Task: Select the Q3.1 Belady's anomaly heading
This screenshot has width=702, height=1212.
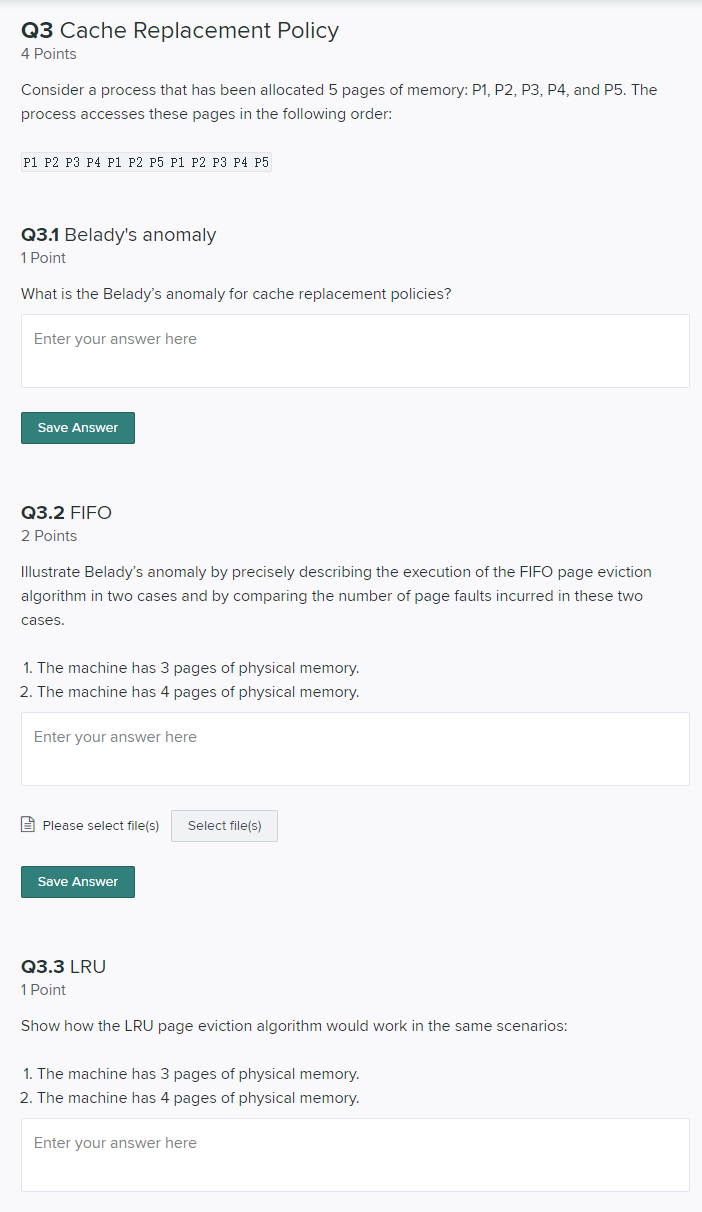Action: (x=118, y=235)
